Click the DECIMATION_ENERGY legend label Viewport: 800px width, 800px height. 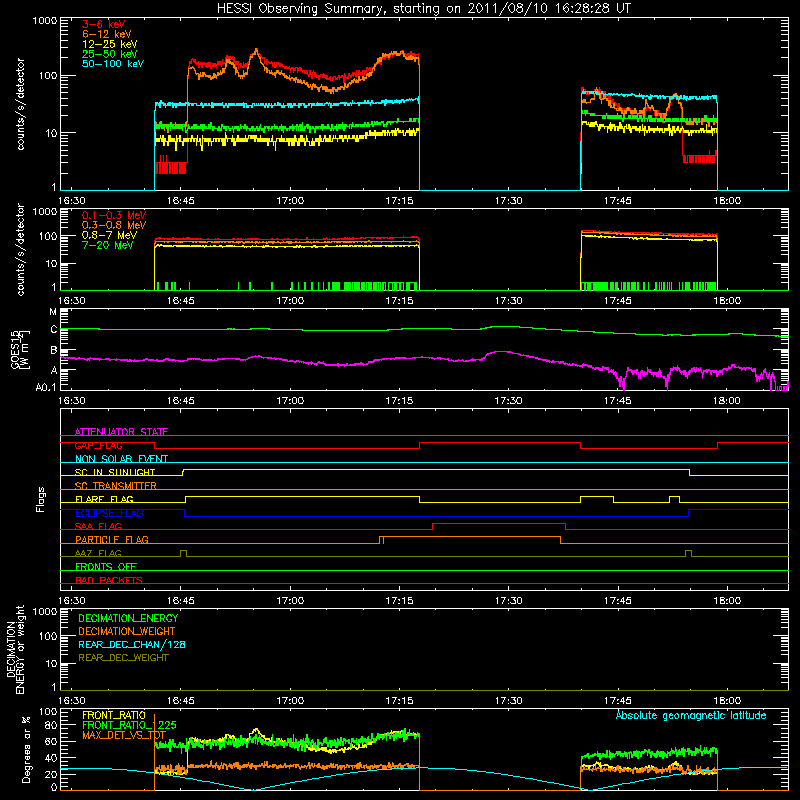pyautogui.click(x=128, y=618)
